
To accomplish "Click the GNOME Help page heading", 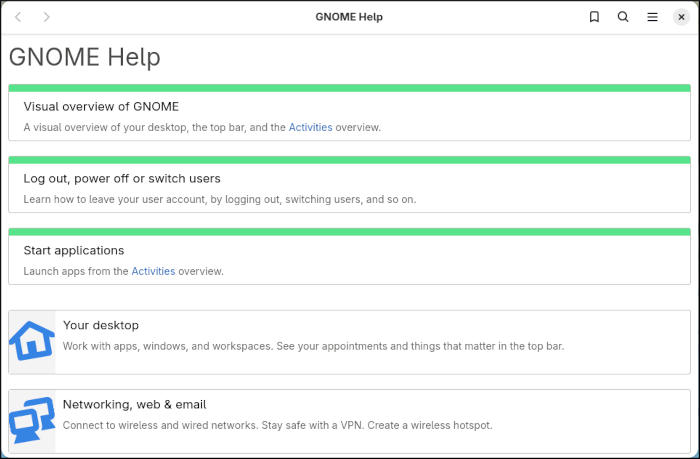I will pyautogui.click(x=85, y=57).
